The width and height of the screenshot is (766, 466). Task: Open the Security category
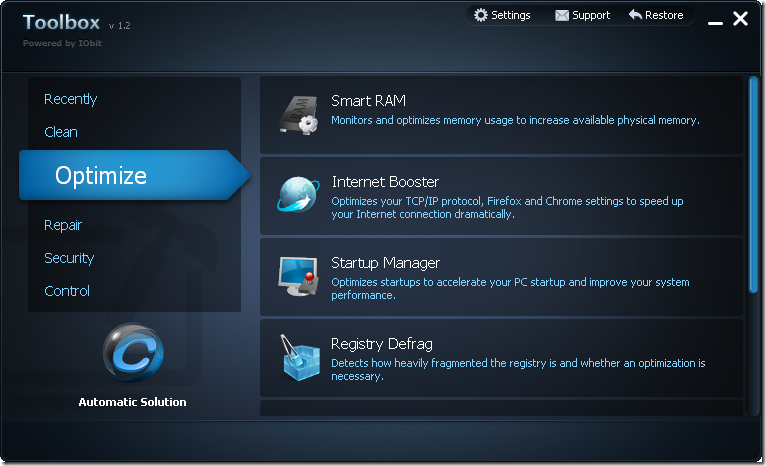tap(69, 258)
